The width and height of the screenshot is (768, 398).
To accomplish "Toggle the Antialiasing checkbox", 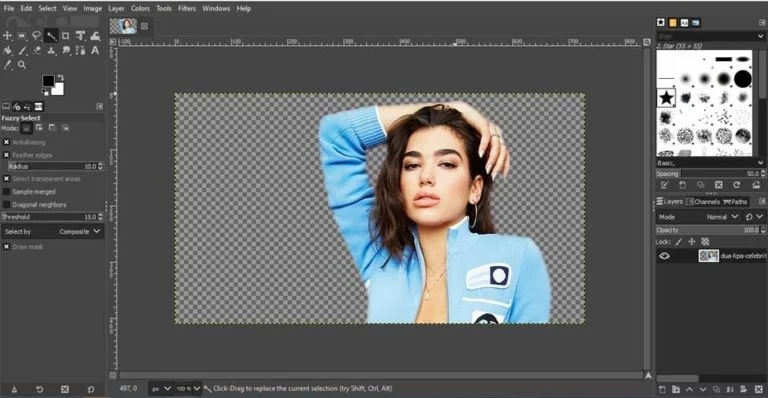I will pyautogui.click(x=6, y=142).
